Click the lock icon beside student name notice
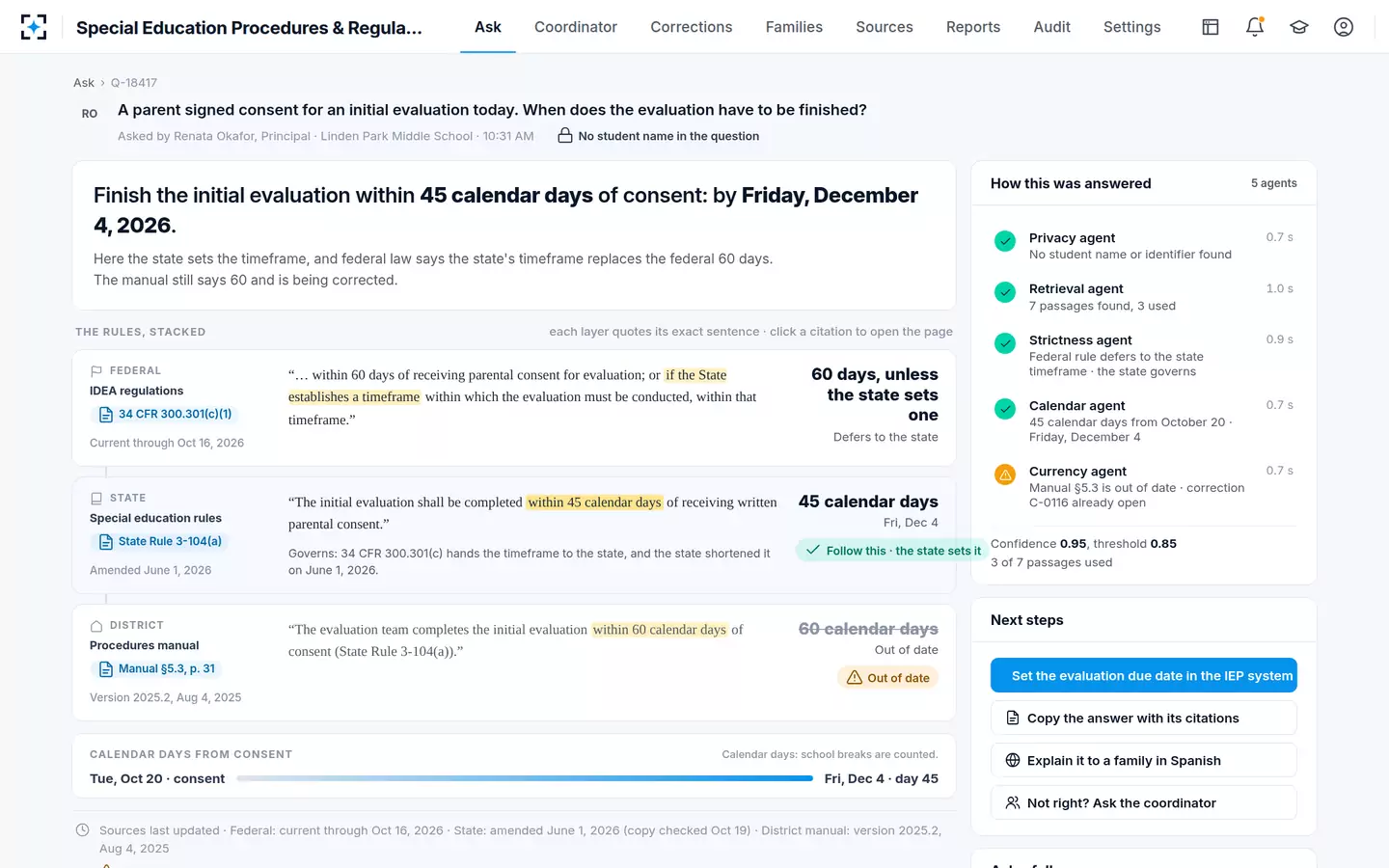 tap(565, 136)
